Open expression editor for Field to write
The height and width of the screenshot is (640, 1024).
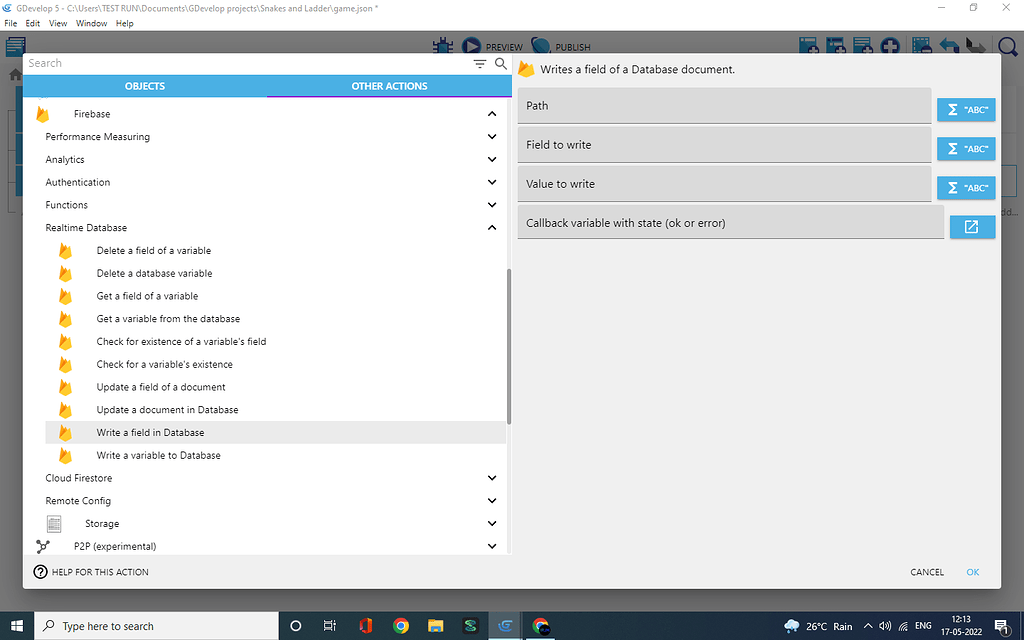tap(966, 149)
